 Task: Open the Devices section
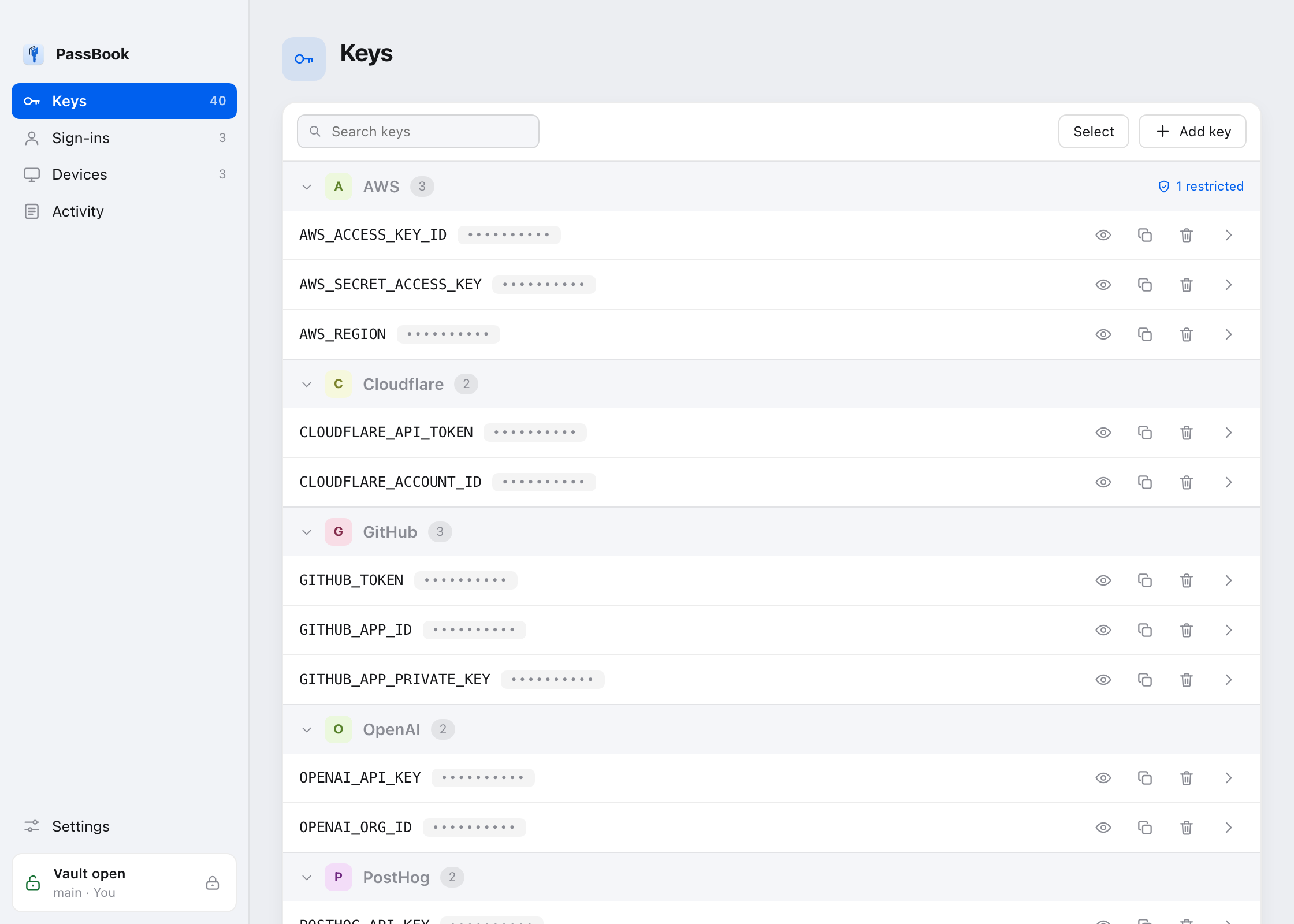(124, 174)
